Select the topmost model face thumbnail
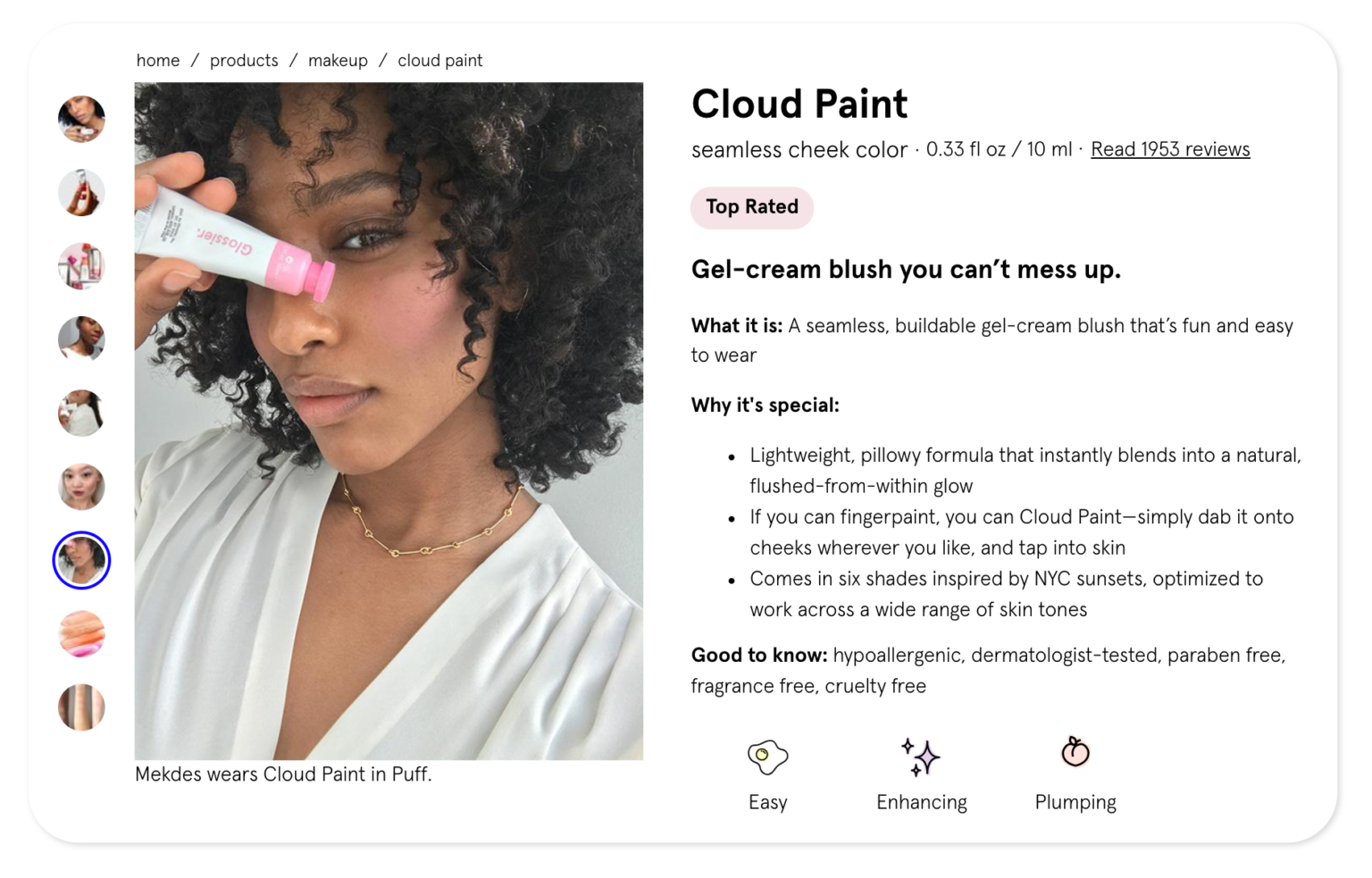1372x878 pixels. point(81,119)
